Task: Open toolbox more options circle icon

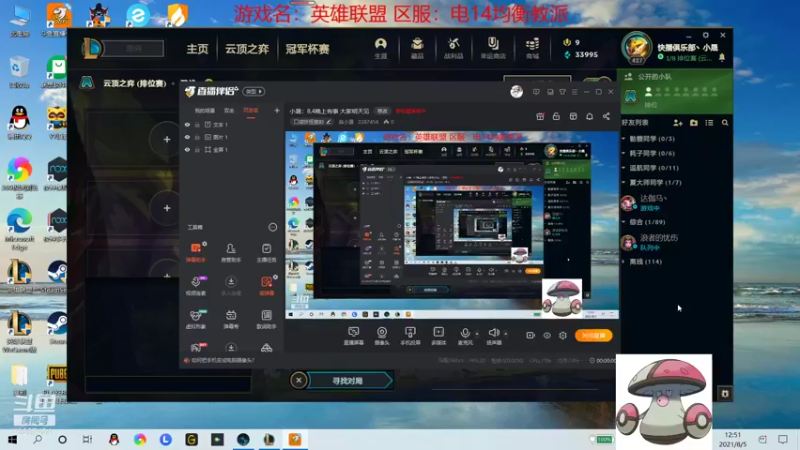Action: [x=273, y=227]
